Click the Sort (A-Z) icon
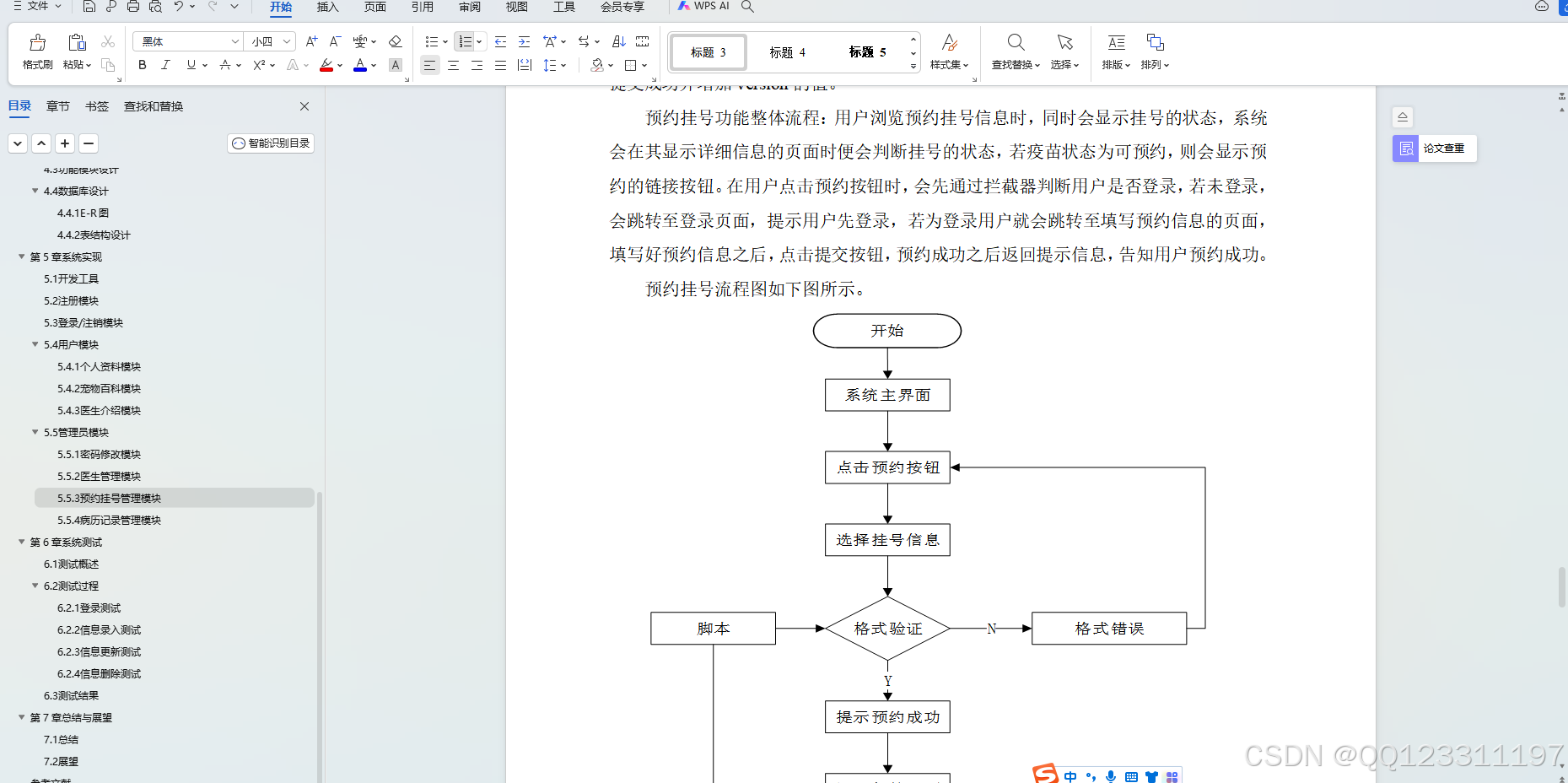 (618, 41)
